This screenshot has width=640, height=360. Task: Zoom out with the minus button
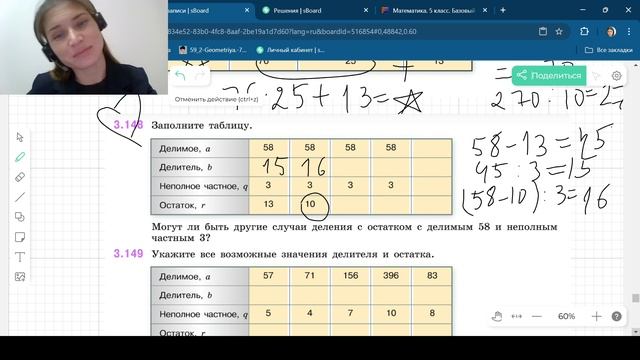(x=537, y=316)
